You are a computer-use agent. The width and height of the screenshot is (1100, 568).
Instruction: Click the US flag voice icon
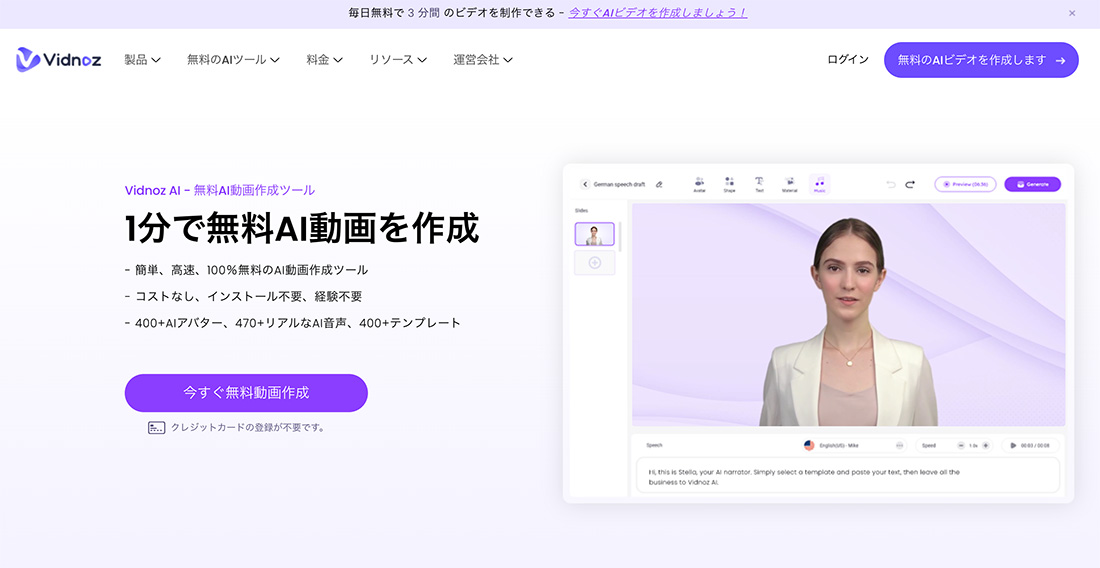click(809, 445)
